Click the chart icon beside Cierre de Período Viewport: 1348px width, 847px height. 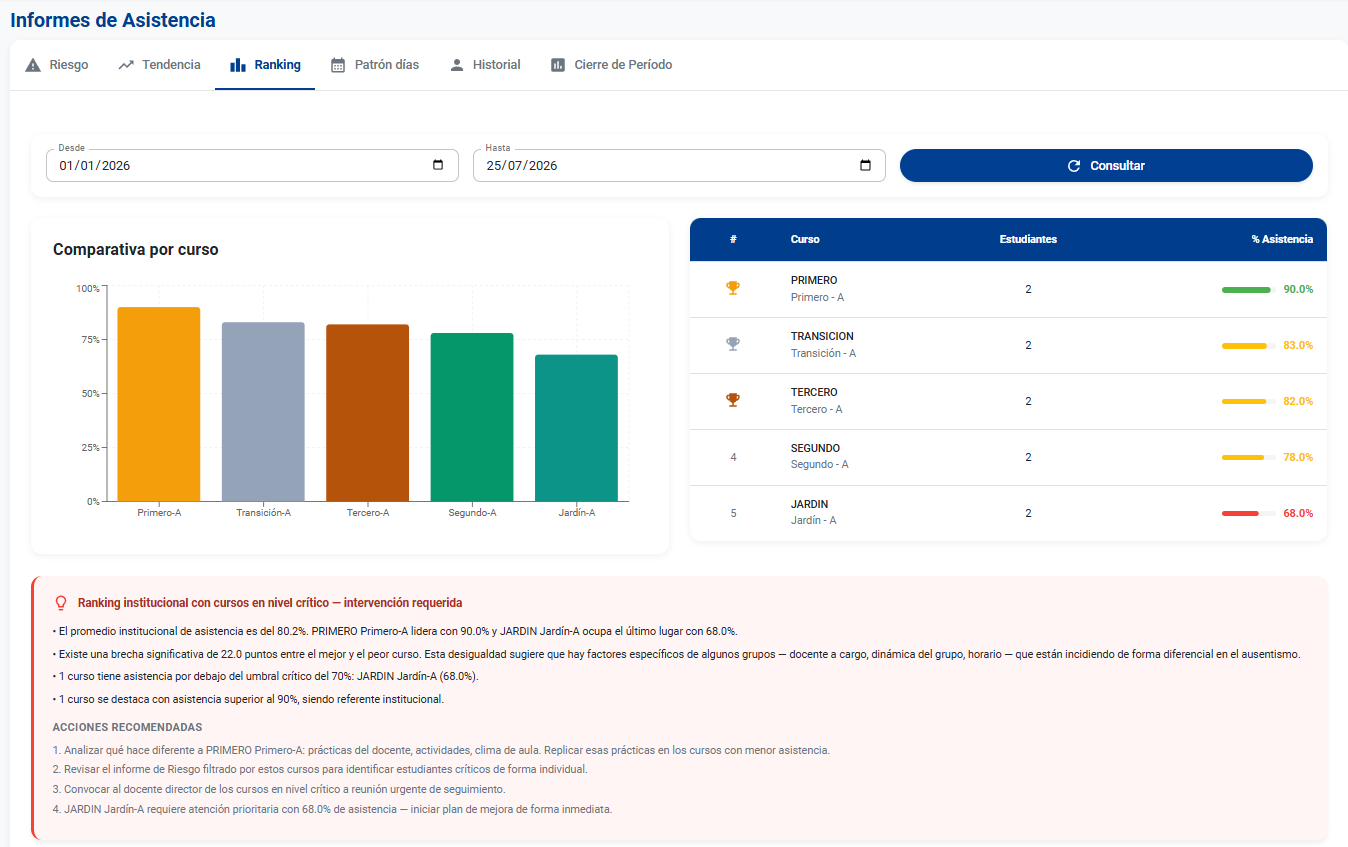tap(558, 65)
